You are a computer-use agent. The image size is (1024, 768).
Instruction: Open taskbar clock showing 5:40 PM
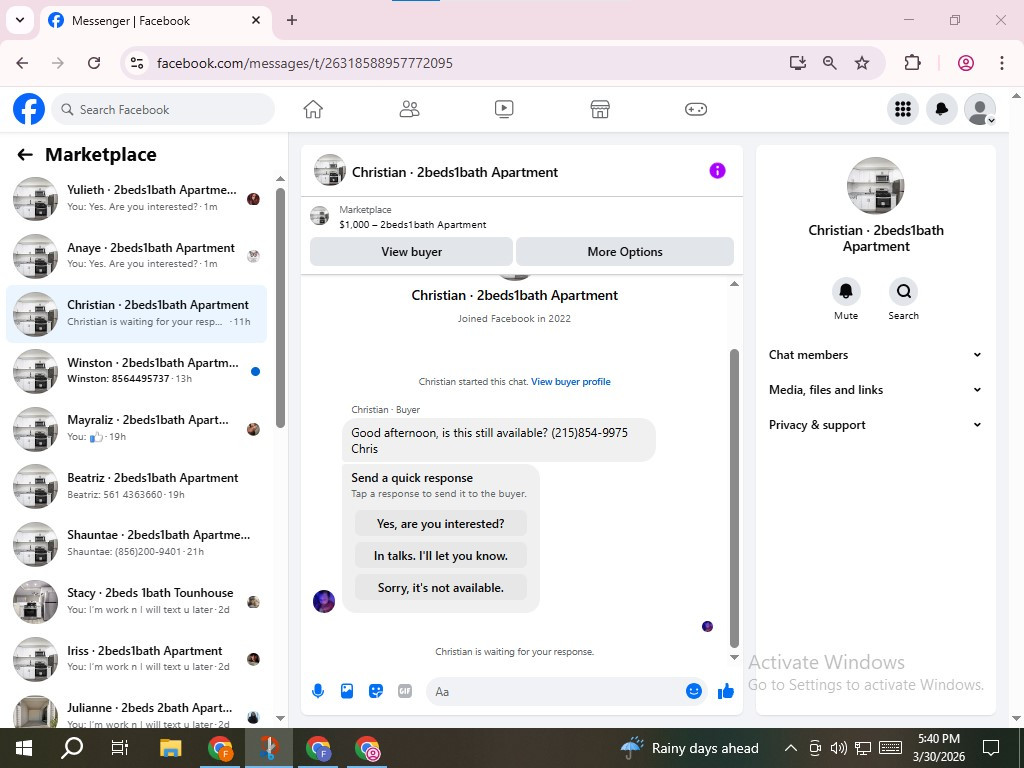coord(939,748)
